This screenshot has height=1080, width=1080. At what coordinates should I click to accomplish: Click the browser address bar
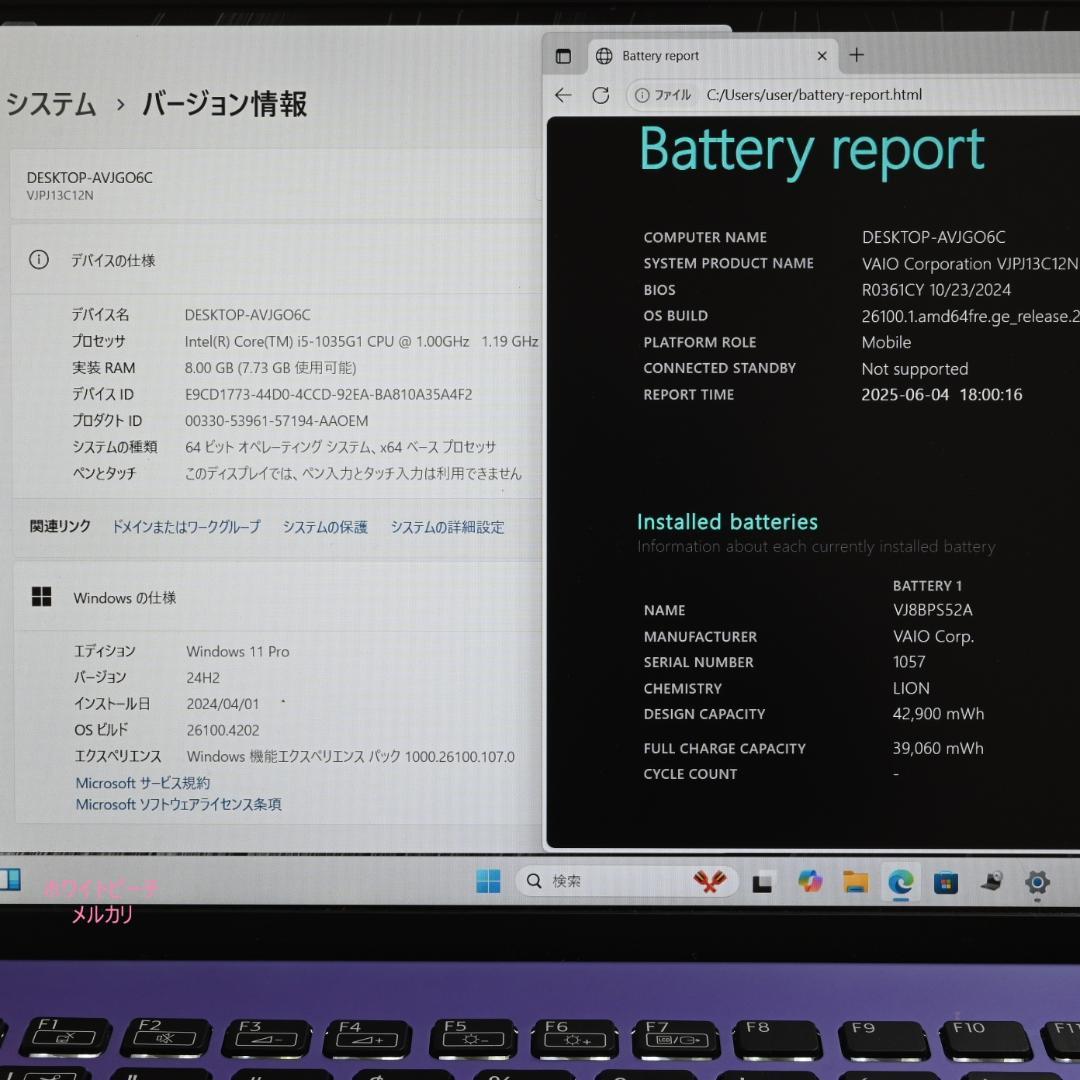pos(815,95)
